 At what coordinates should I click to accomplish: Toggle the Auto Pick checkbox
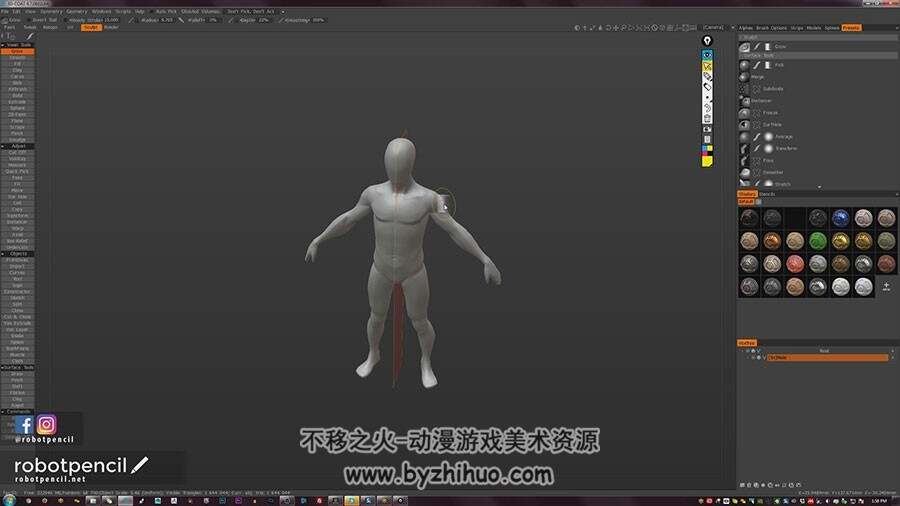(x=153, y=11)
